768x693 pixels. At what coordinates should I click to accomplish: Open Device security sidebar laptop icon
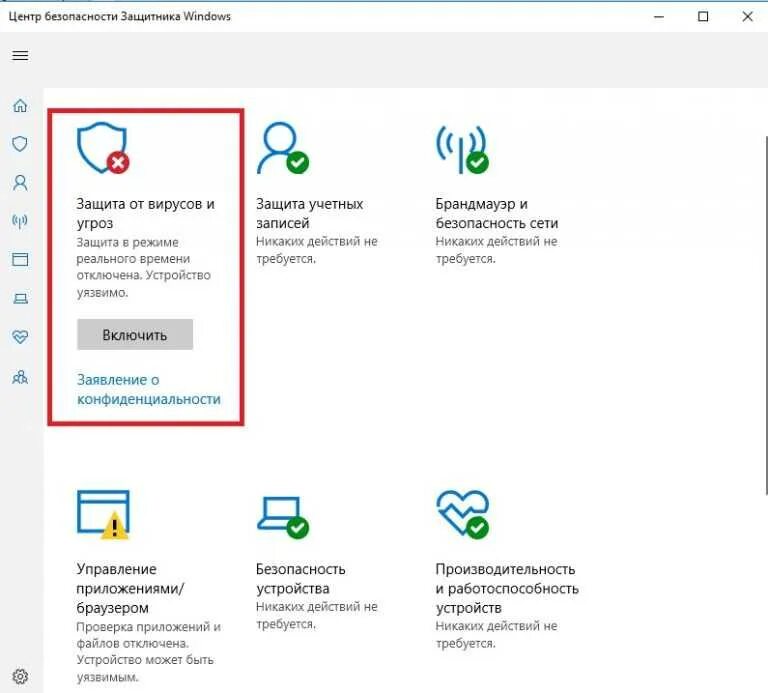click(x=20, y=298)
